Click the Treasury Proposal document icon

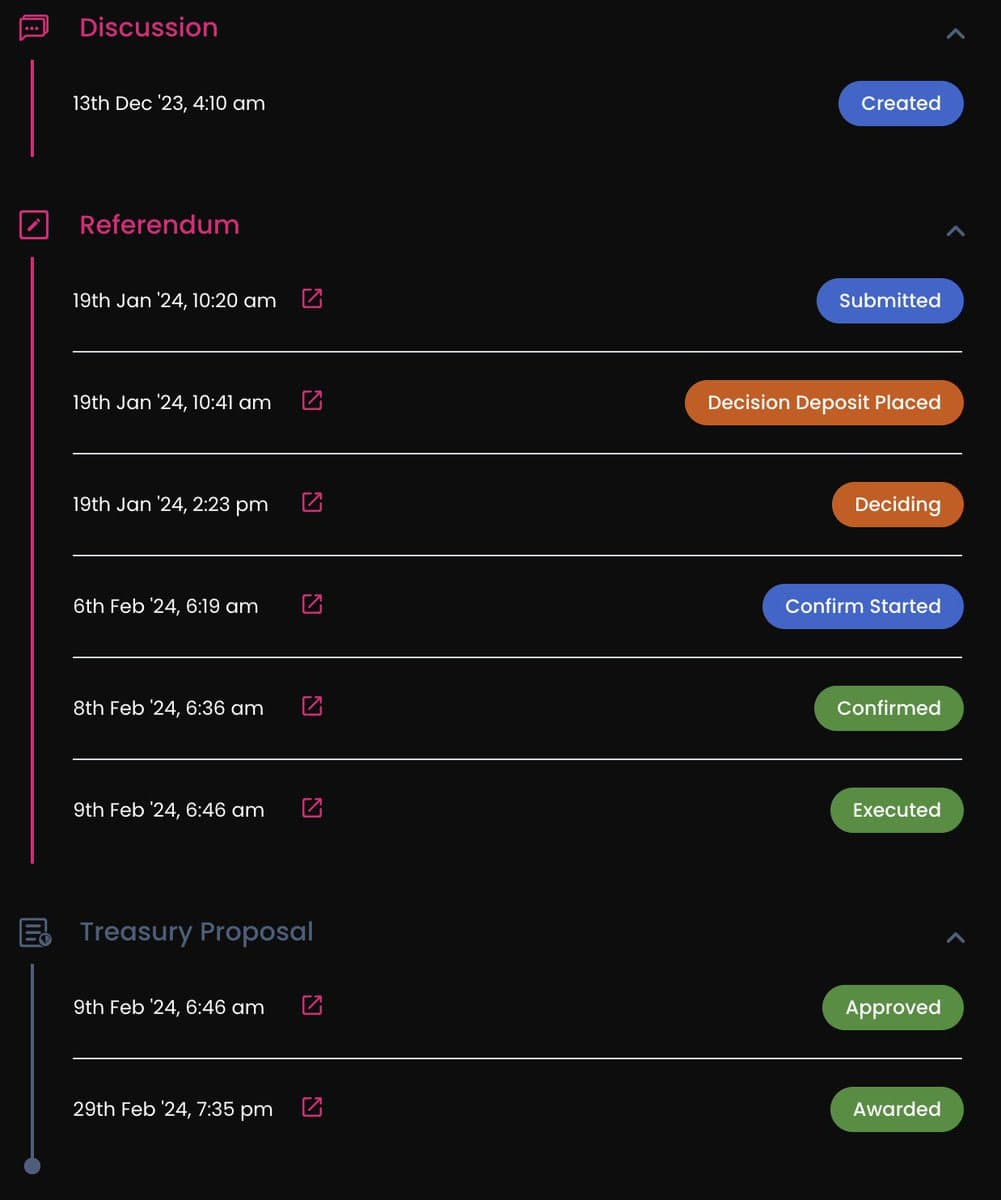pos(35,933)
